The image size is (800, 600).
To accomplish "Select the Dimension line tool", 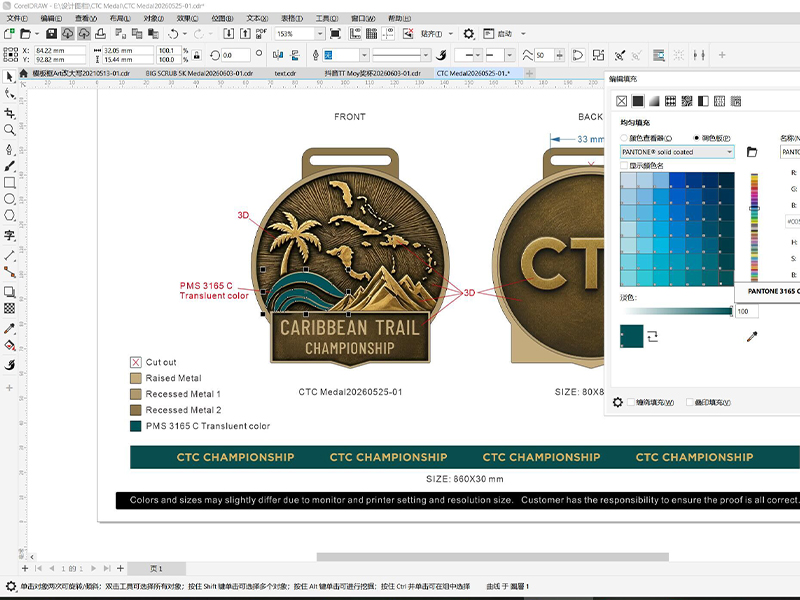I will coord(9,255).
